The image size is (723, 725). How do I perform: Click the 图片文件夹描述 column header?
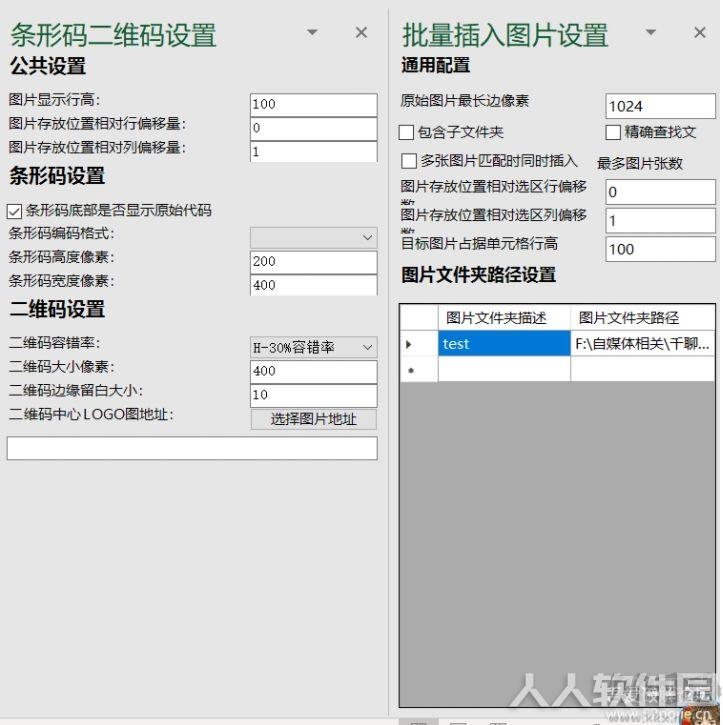(x=504, y=318)
